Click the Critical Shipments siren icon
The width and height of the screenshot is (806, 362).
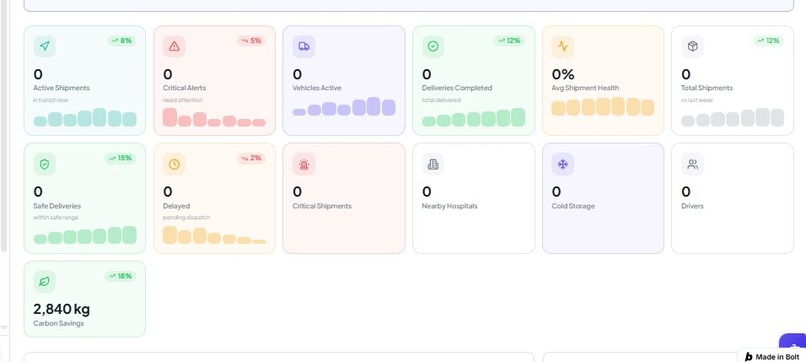click(x=304, y=164)
